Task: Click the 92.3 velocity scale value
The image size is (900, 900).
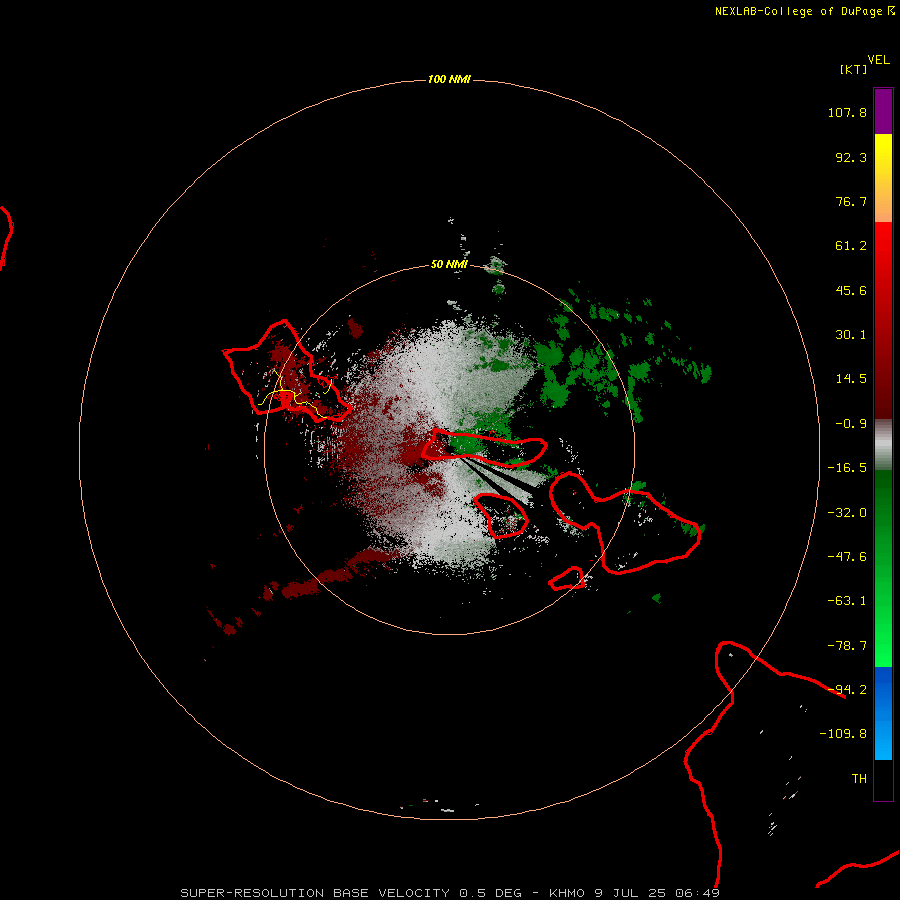Action: pos(851,157)
